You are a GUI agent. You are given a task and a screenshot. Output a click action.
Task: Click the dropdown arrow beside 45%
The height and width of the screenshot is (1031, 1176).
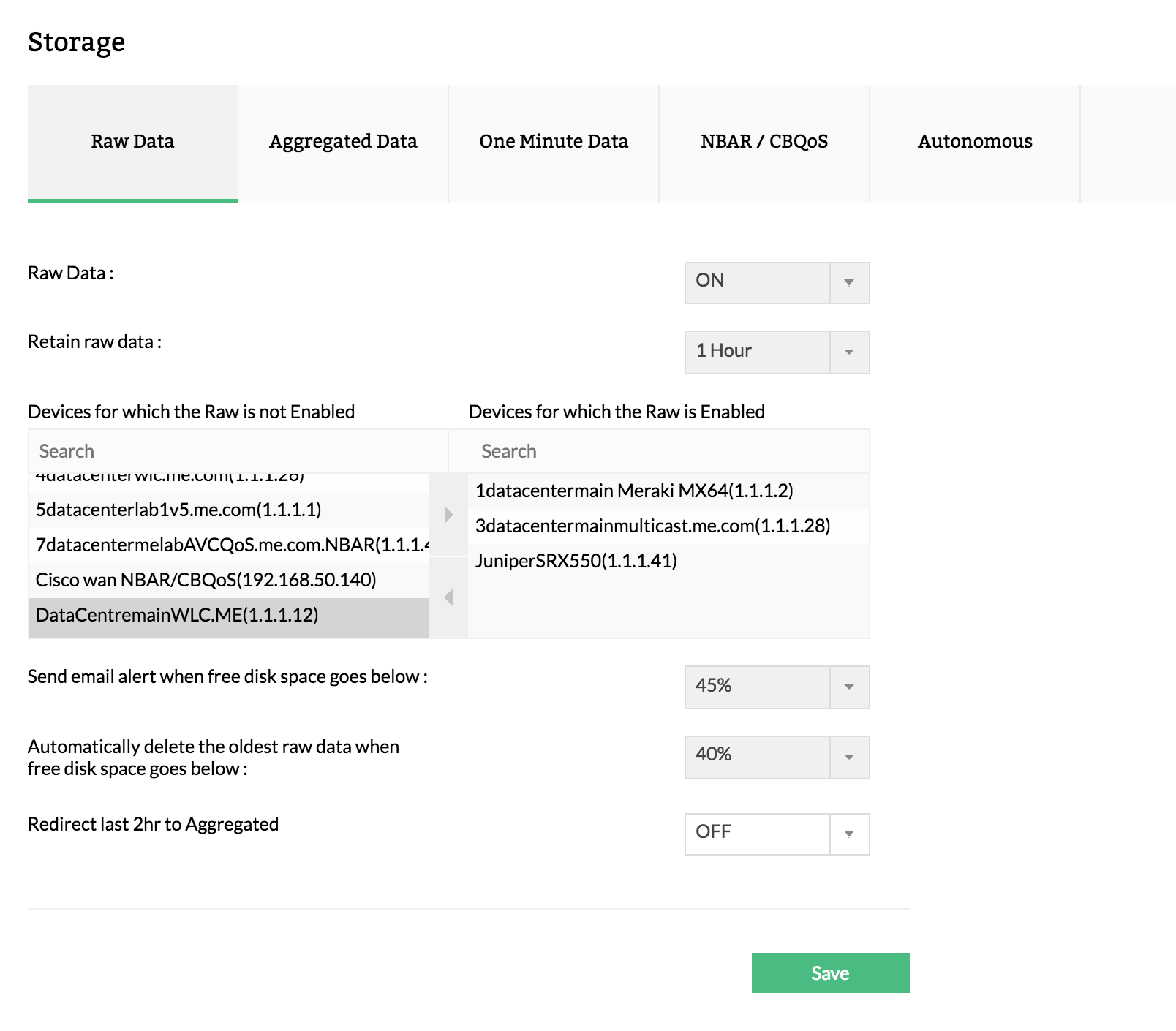pyautogui.click(x=848, y=687)
